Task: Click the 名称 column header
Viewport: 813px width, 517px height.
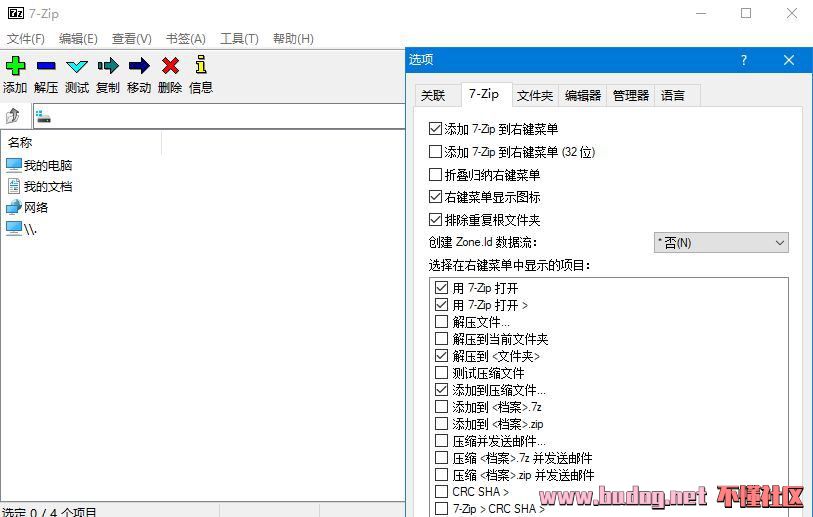Action: (82, 143)
